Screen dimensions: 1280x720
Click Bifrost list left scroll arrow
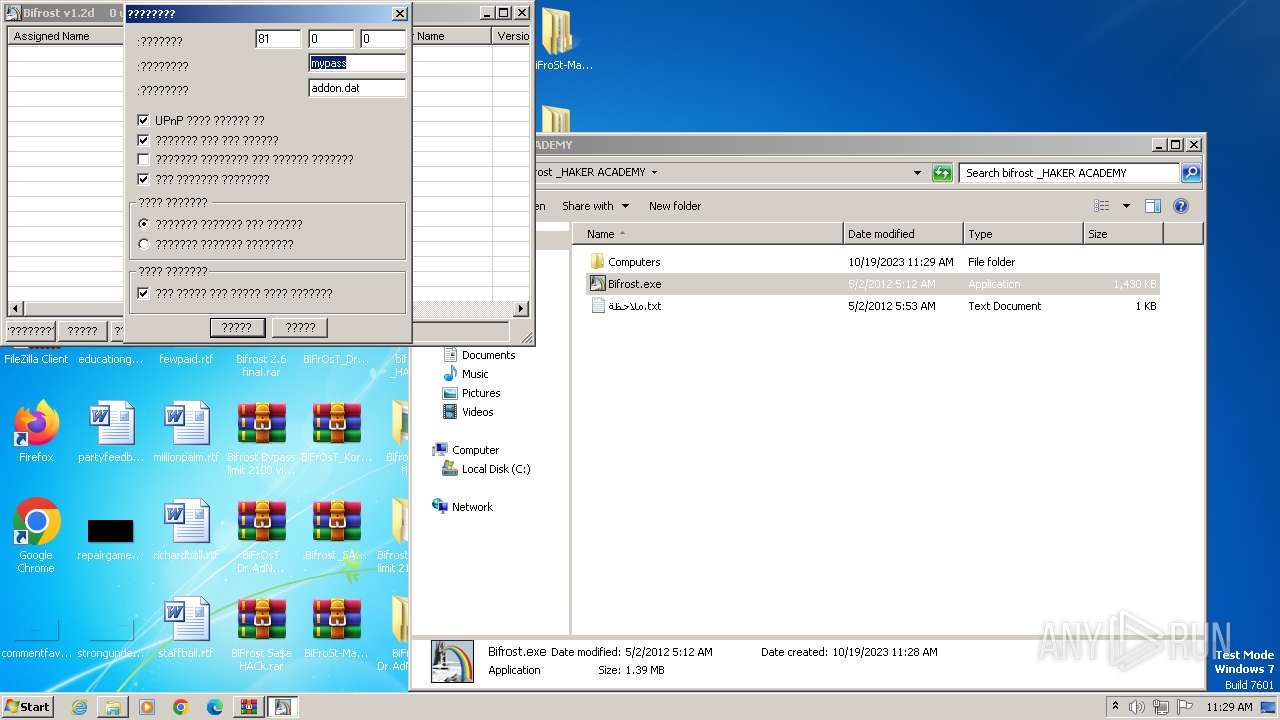[14, 309]
